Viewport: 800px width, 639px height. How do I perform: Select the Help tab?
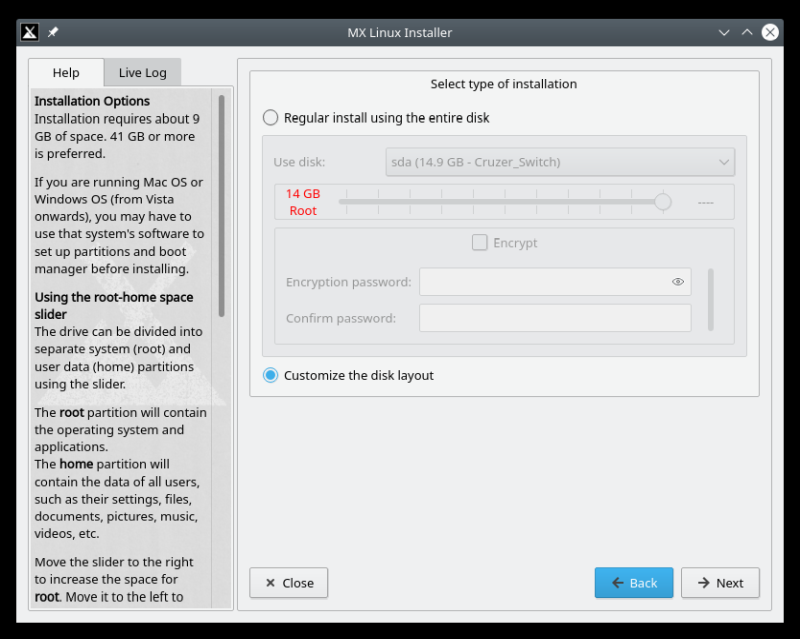click(x=66, y=72)
